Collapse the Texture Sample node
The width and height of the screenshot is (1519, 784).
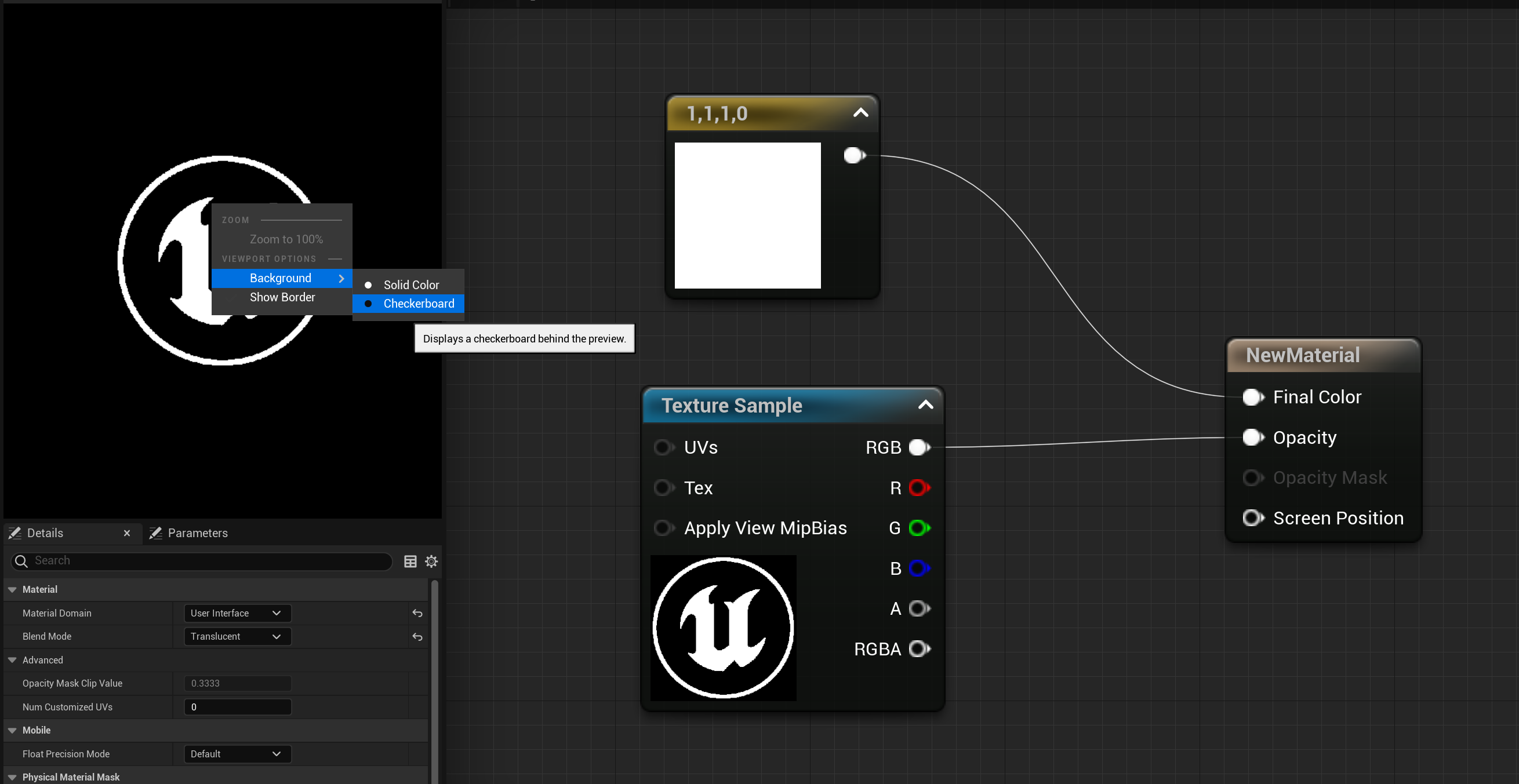(925, 404)
